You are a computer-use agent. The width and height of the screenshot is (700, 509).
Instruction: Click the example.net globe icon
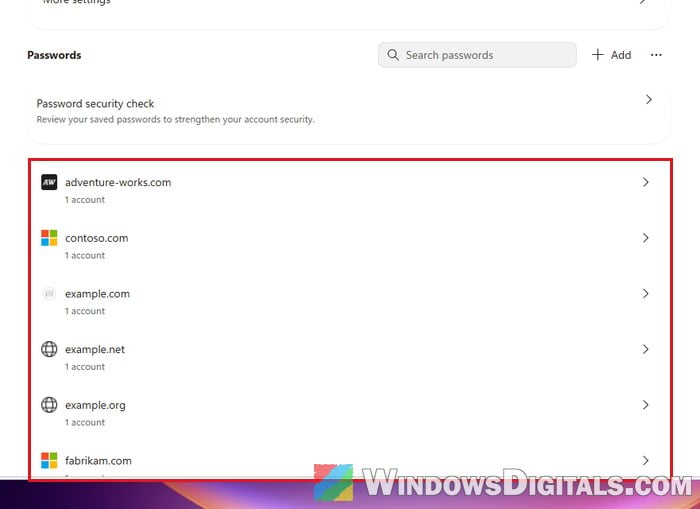(49, 349)
